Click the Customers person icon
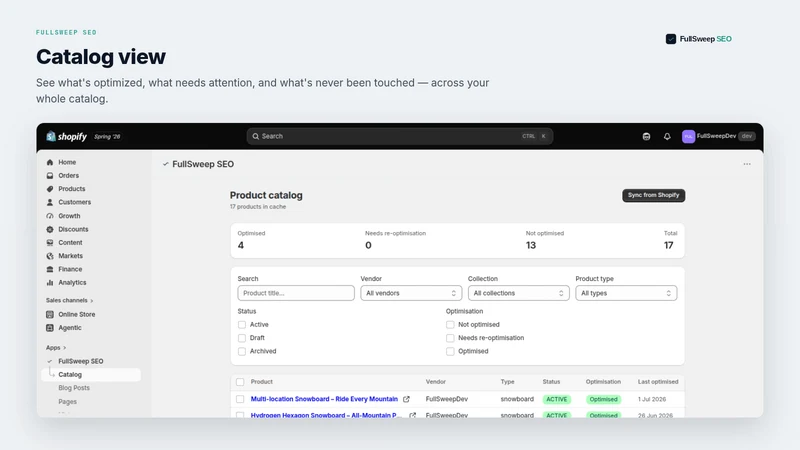 pyautogui.click(x=49, y=202)
